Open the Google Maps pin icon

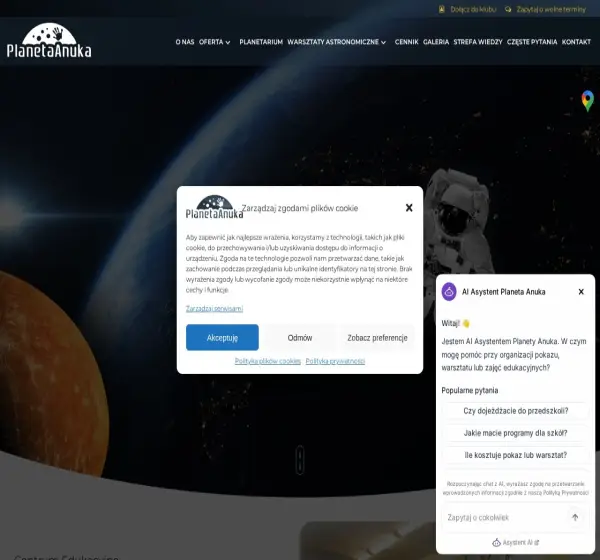pos(587,101)
